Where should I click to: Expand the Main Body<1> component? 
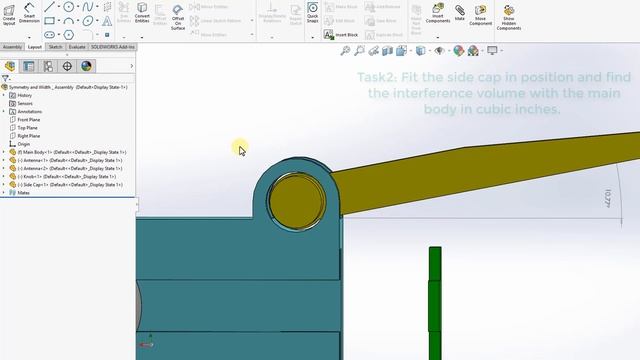point(4,152)
